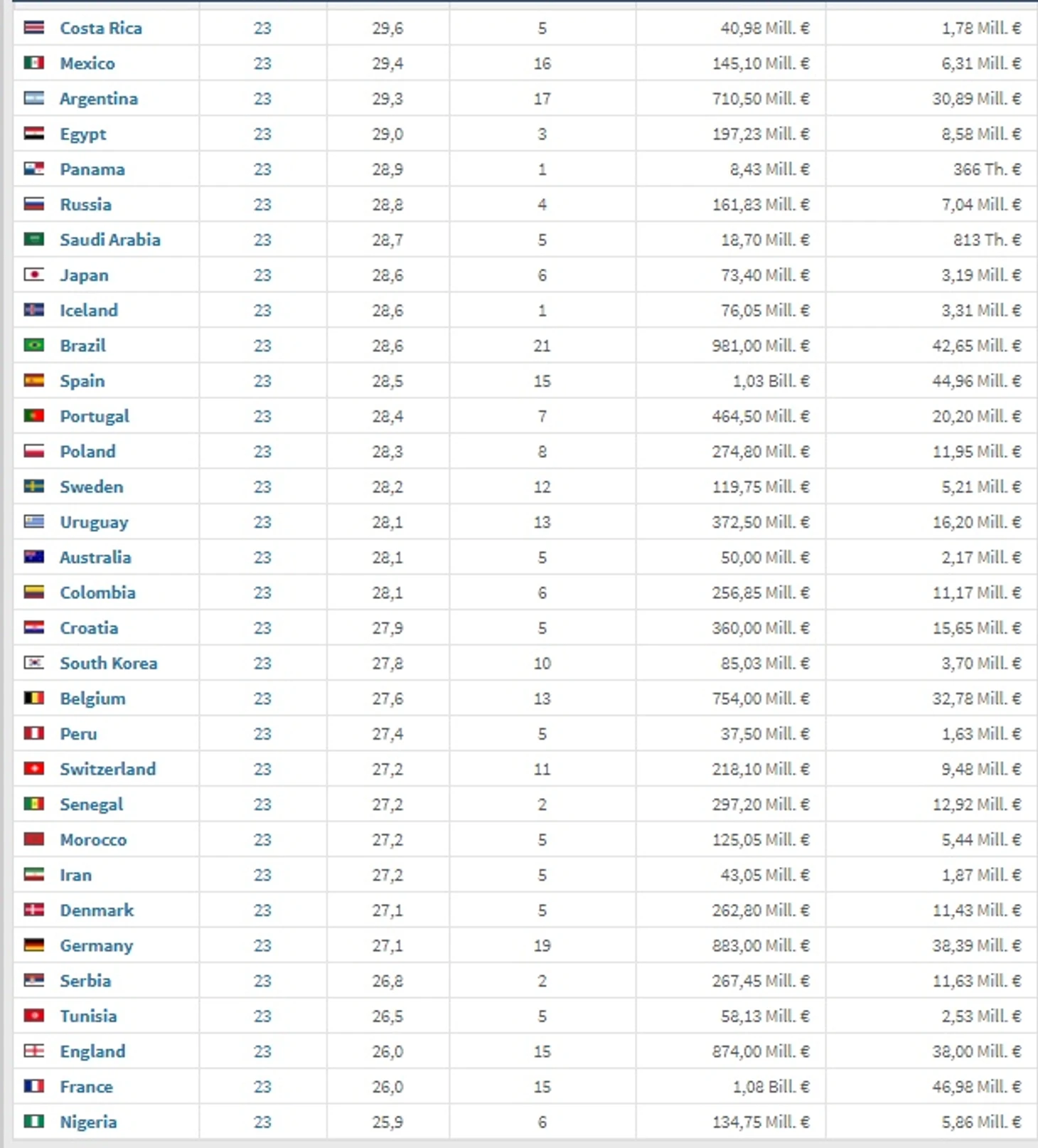Open the Serbia team link
Viewport: 1038px width, 1148px height.
point(85,981)
